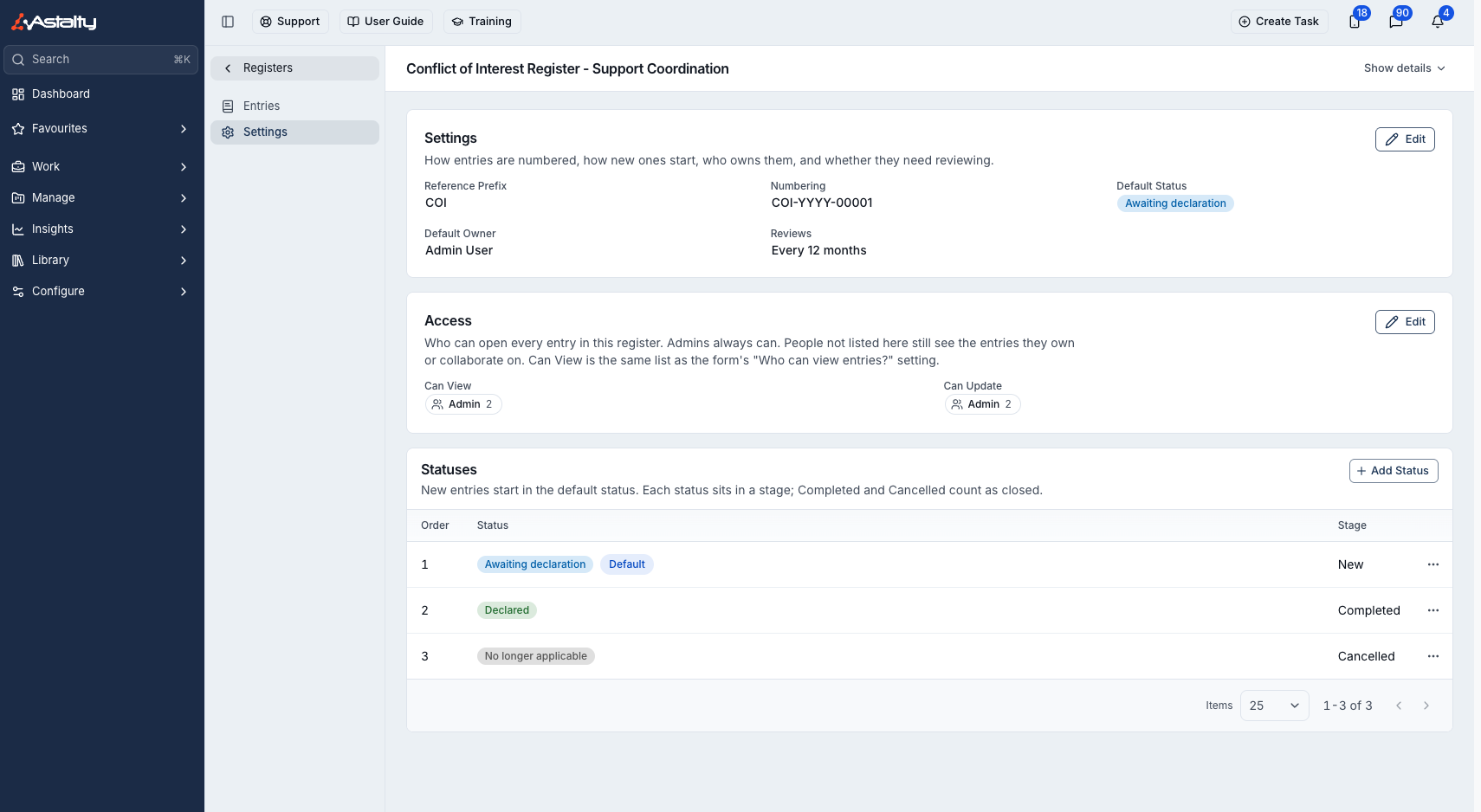Screen dimensions: 1481x812
Task: Click the Order column header
Action: coord(435,525)
